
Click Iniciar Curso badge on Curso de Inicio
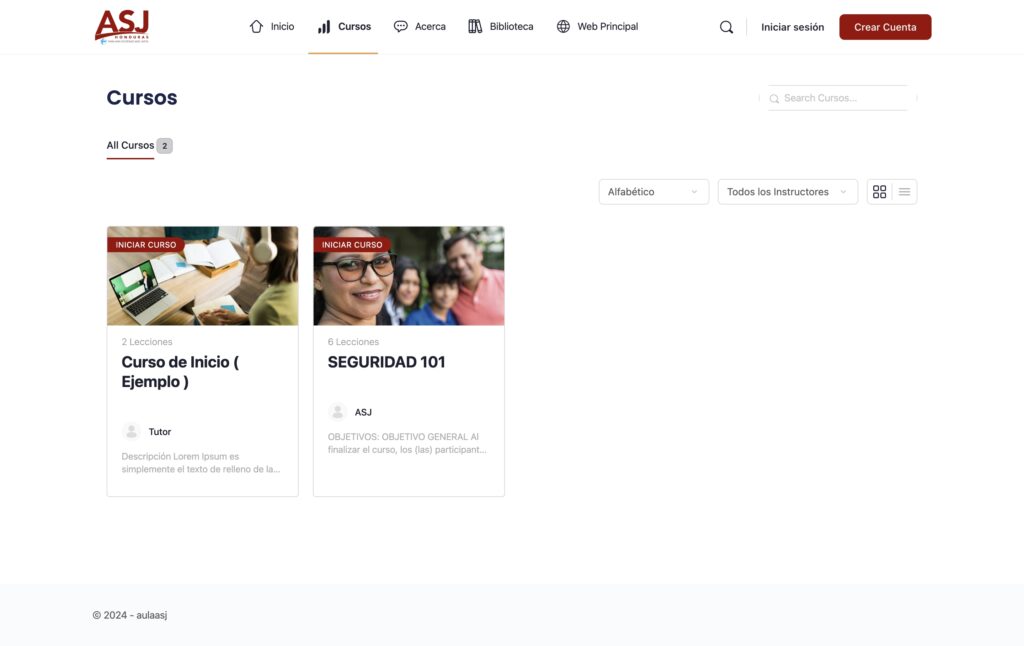pos(146,245)
